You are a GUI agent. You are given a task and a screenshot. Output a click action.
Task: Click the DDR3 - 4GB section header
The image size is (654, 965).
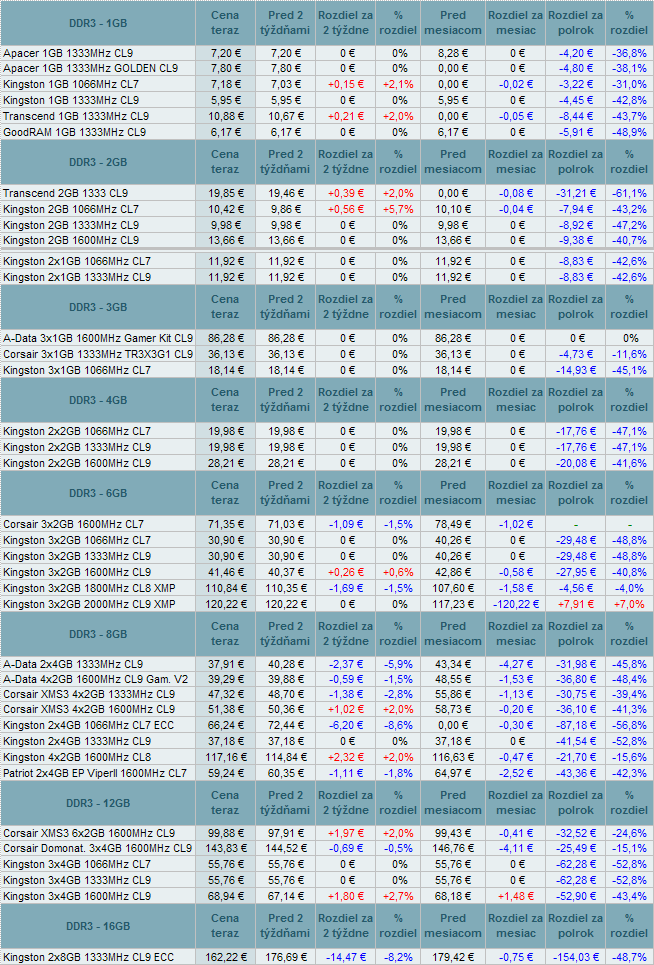coord(98,400)
